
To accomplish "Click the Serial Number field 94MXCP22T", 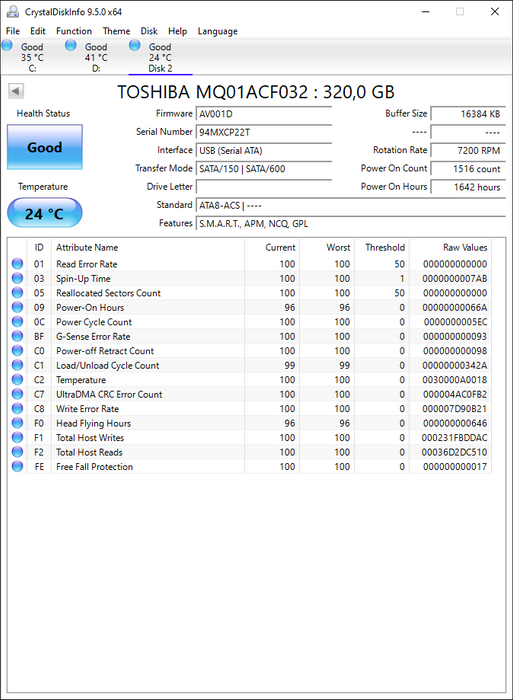I will pos(264,132).
